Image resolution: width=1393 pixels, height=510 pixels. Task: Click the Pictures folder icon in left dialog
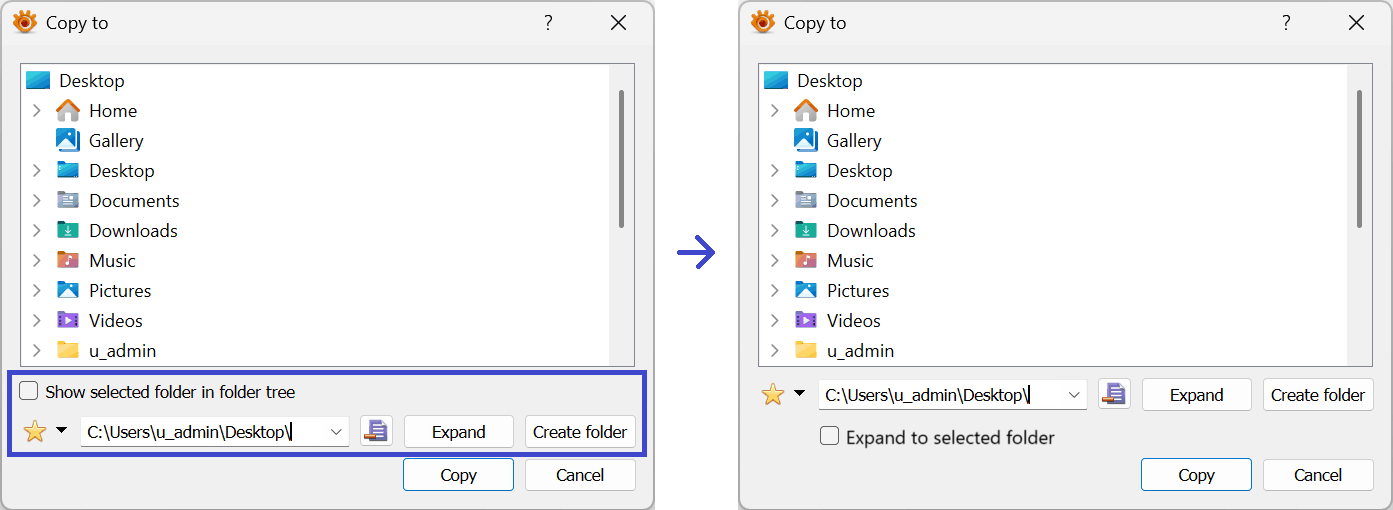pyautogui.click(x=68, y=290)
